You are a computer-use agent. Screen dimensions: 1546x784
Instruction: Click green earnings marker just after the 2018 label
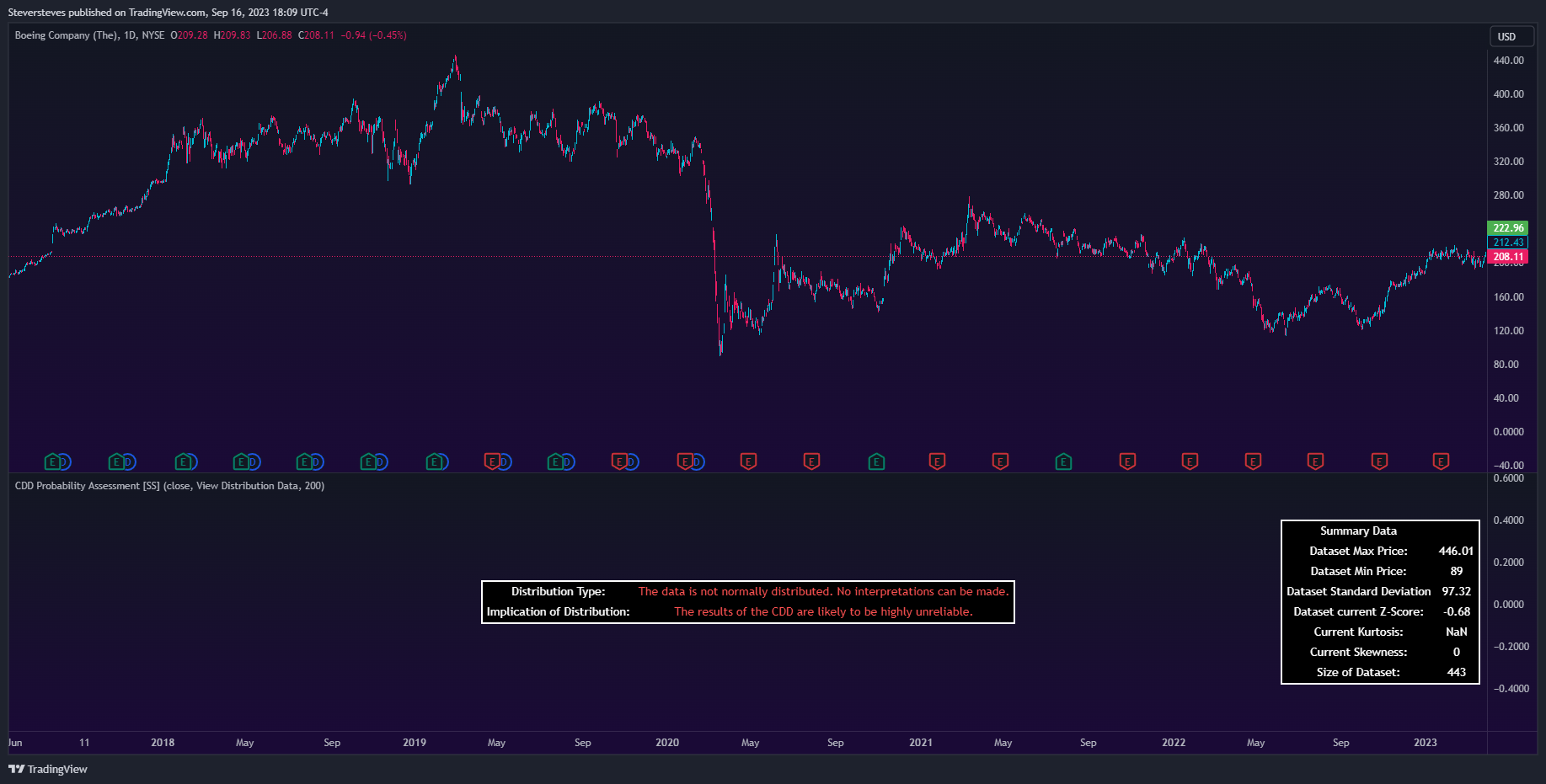pos(183,461)
